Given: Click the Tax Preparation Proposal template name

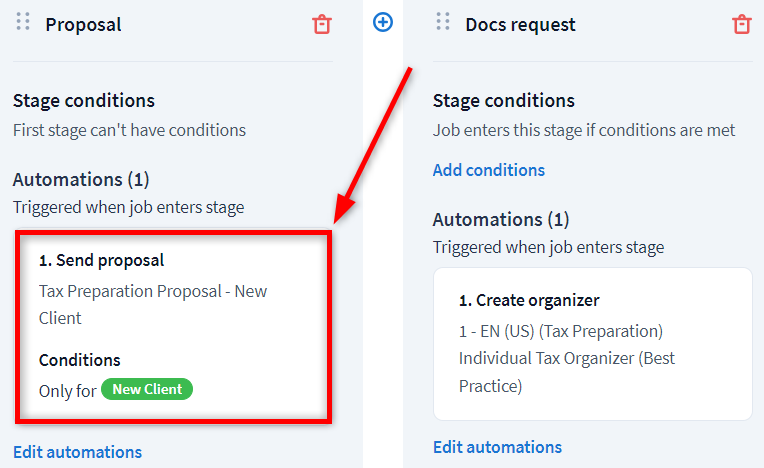Looking at the screenshot, I should [x=153, y=304].
